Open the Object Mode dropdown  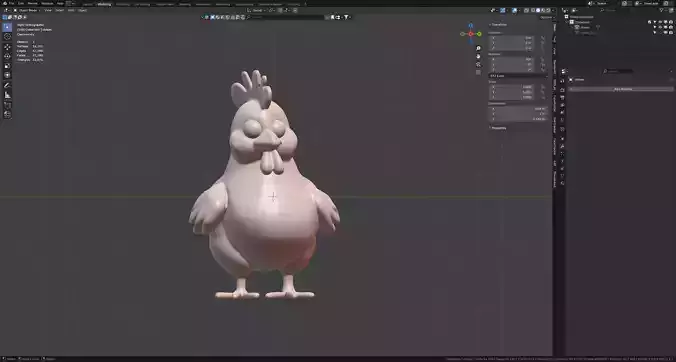click(x=27, y=10)
